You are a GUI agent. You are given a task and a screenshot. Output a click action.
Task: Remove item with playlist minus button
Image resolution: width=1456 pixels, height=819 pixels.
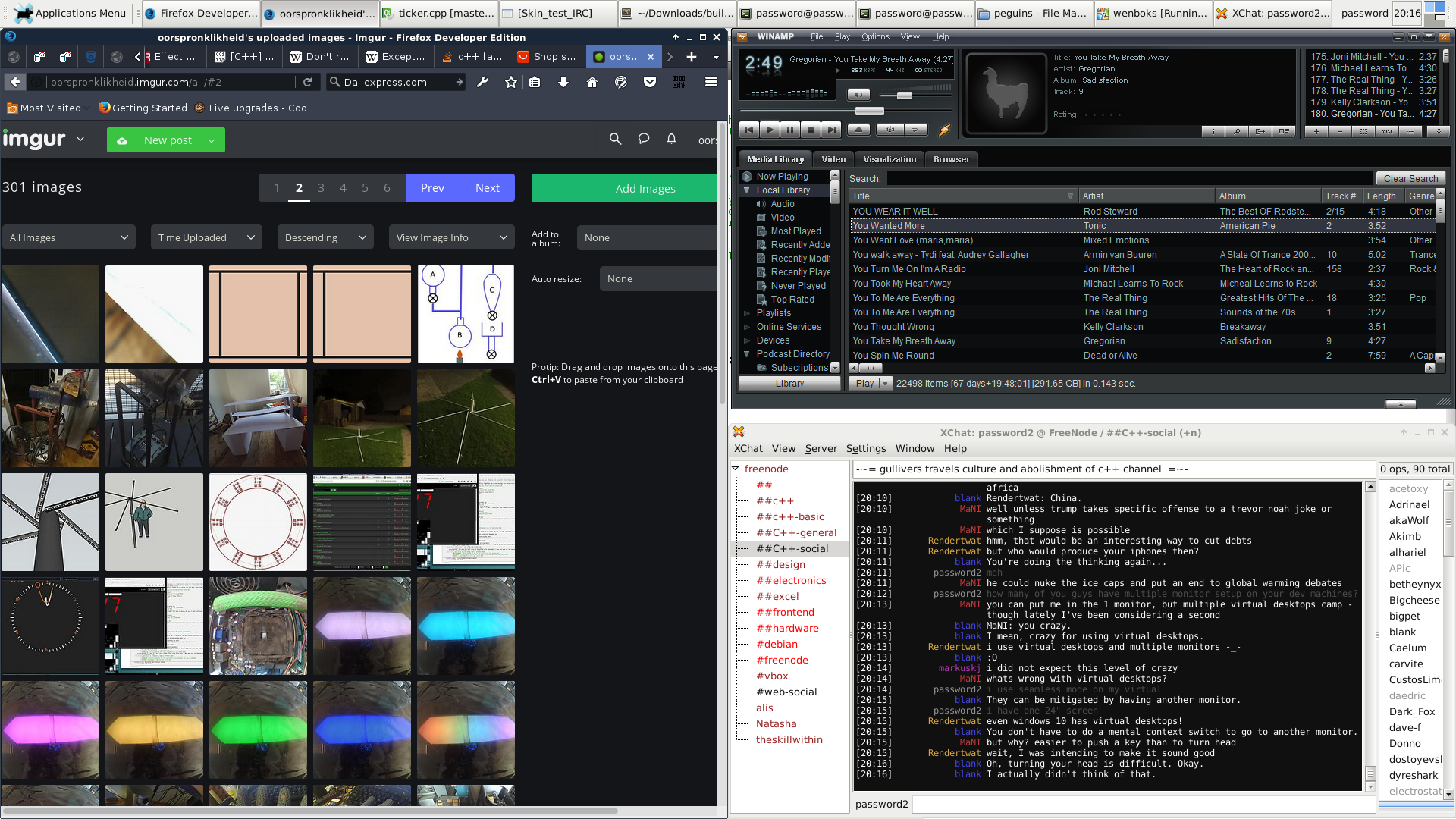(1340, 131)
